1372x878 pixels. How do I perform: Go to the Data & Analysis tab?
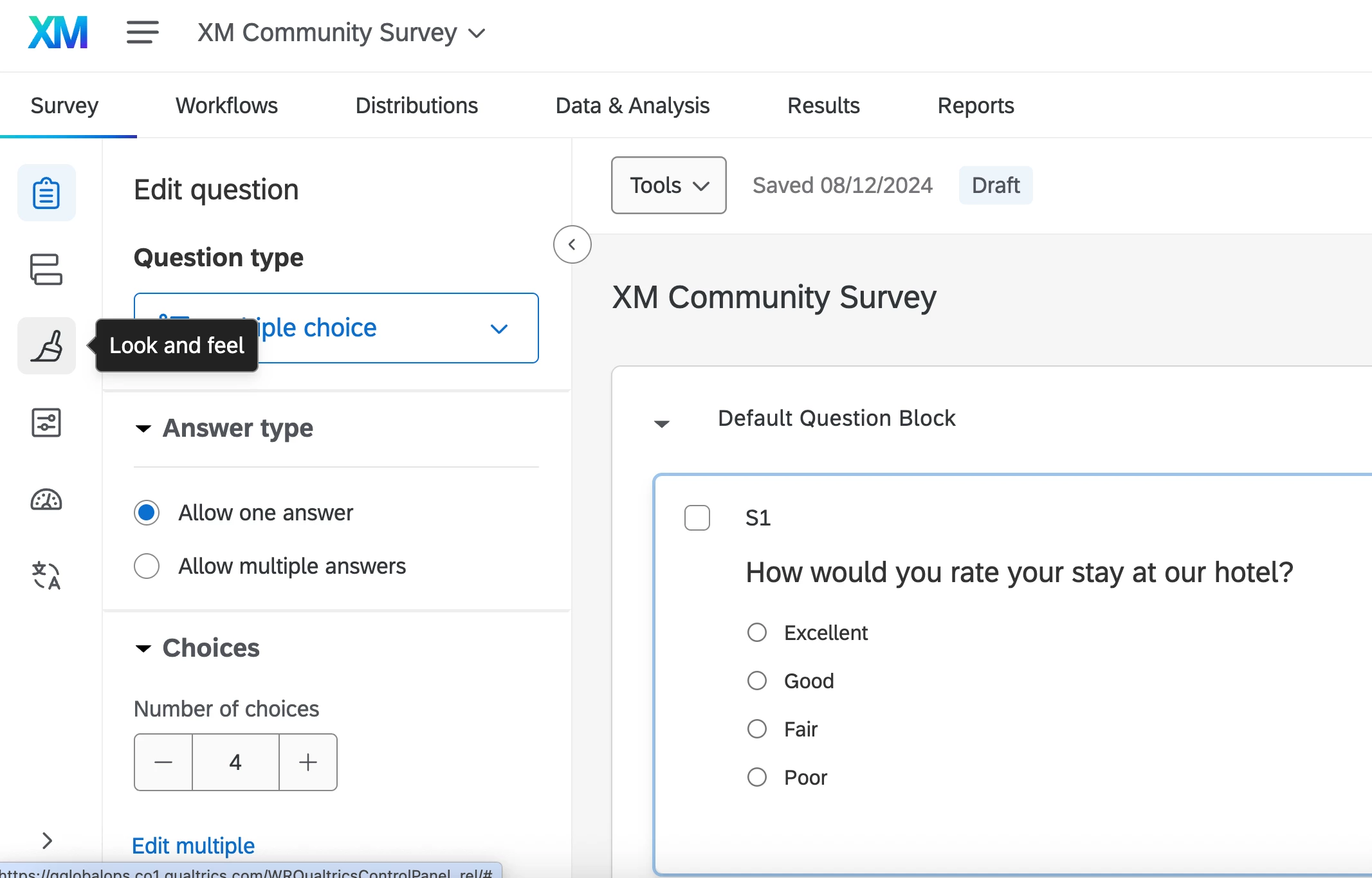(x=632, y=105)
